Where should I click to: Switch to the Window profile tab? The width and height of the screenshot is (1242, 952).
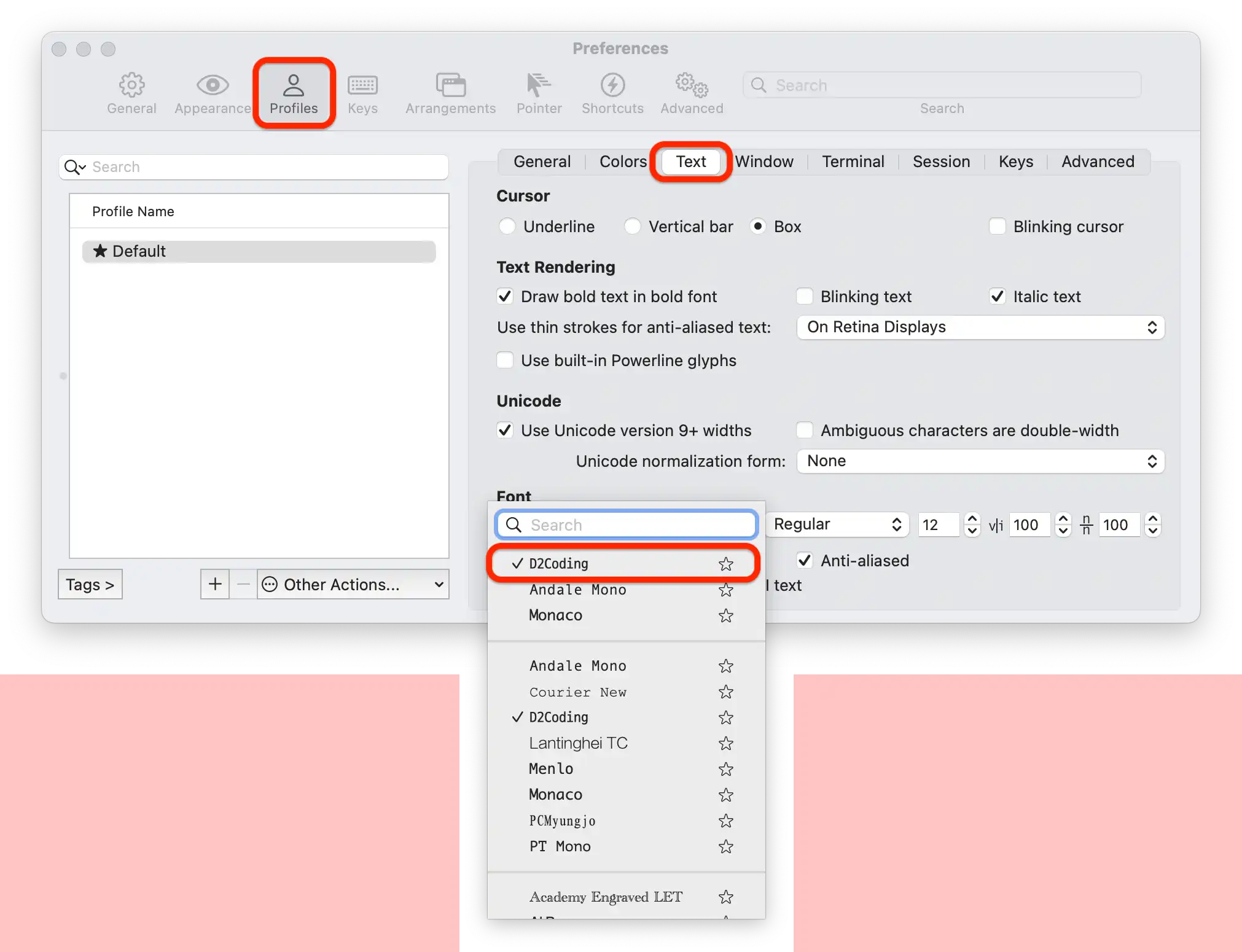click(764, 162)
